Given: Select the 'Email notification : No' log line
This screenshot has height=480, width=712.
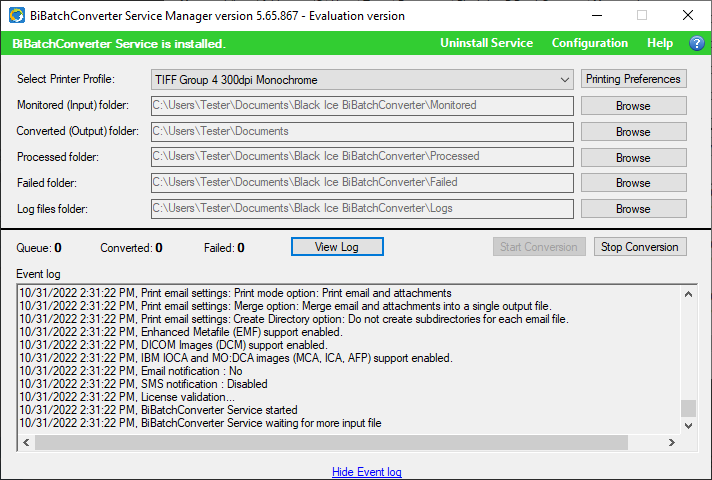Looking at the screenshot, I should click(x=131, y=371).
